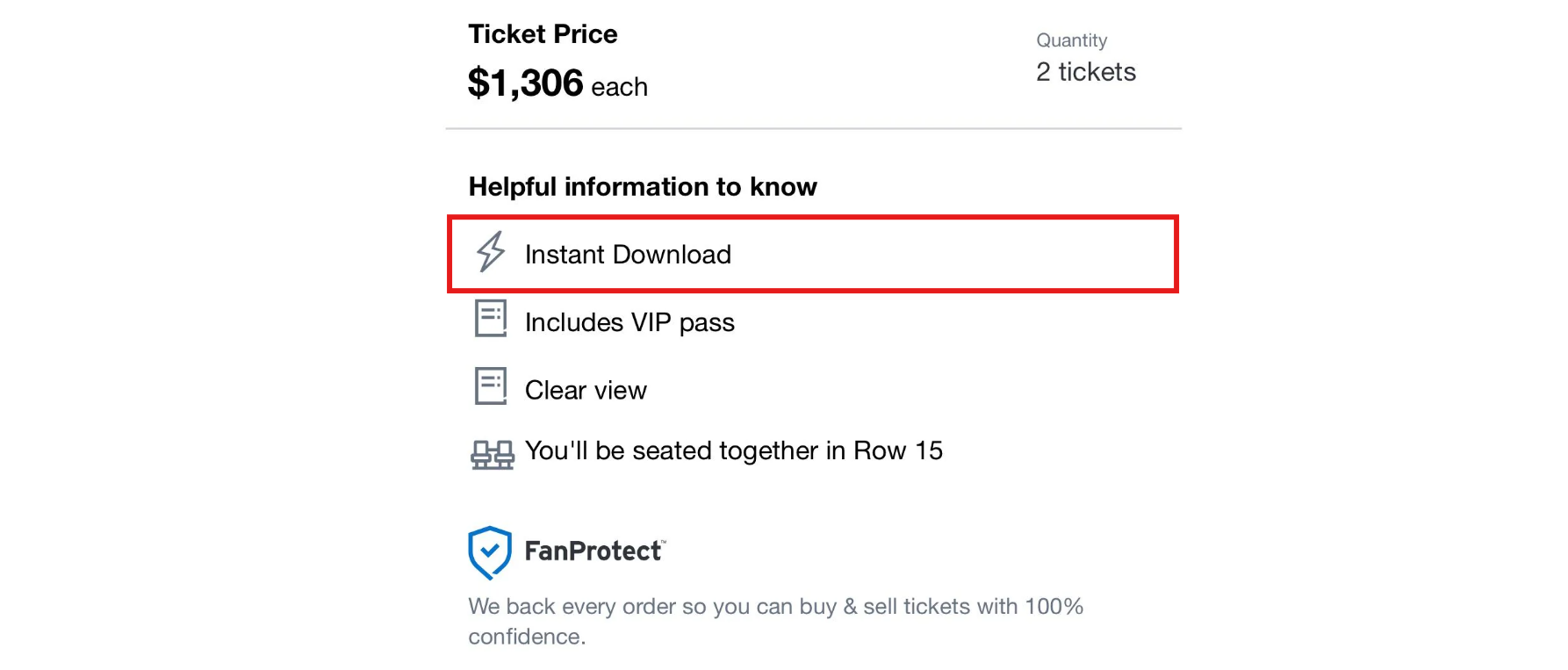Select the Includes VIP pass text
The image size is (1568, 670).
(629, 322)
